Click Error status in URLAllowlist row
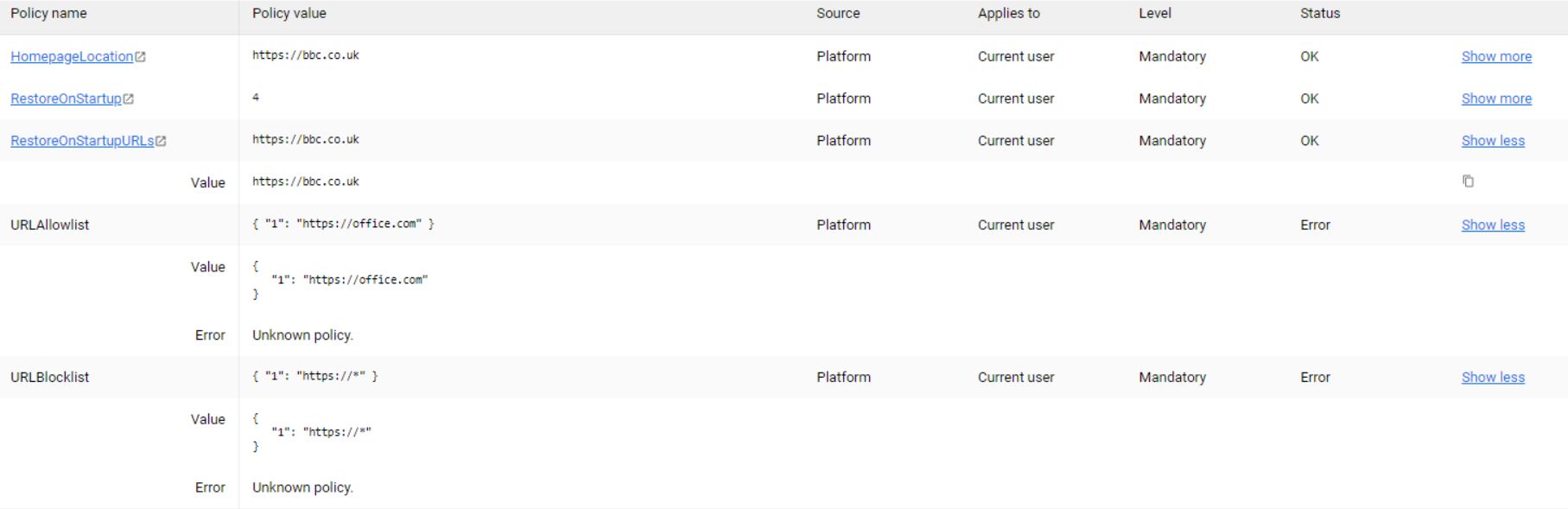The image size is (1568, 509). (1315, 226)
